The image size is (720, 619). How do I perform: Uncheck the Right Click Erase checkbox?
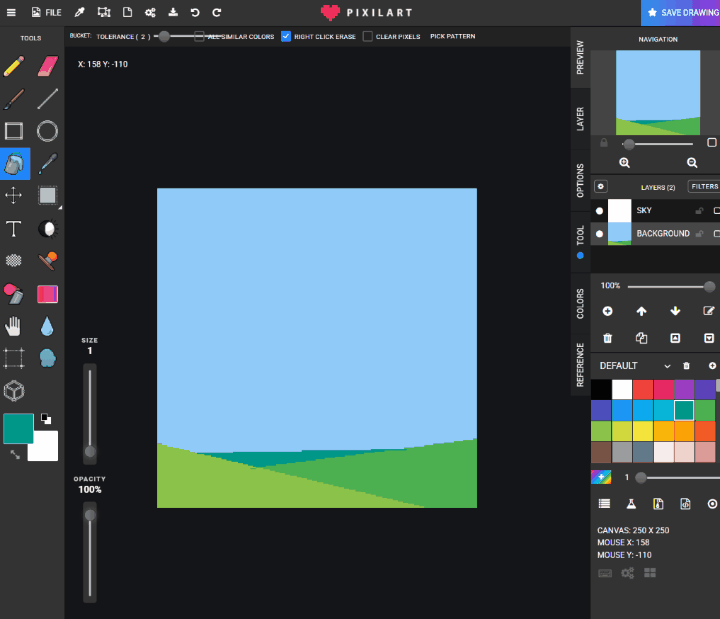[286, 36]
